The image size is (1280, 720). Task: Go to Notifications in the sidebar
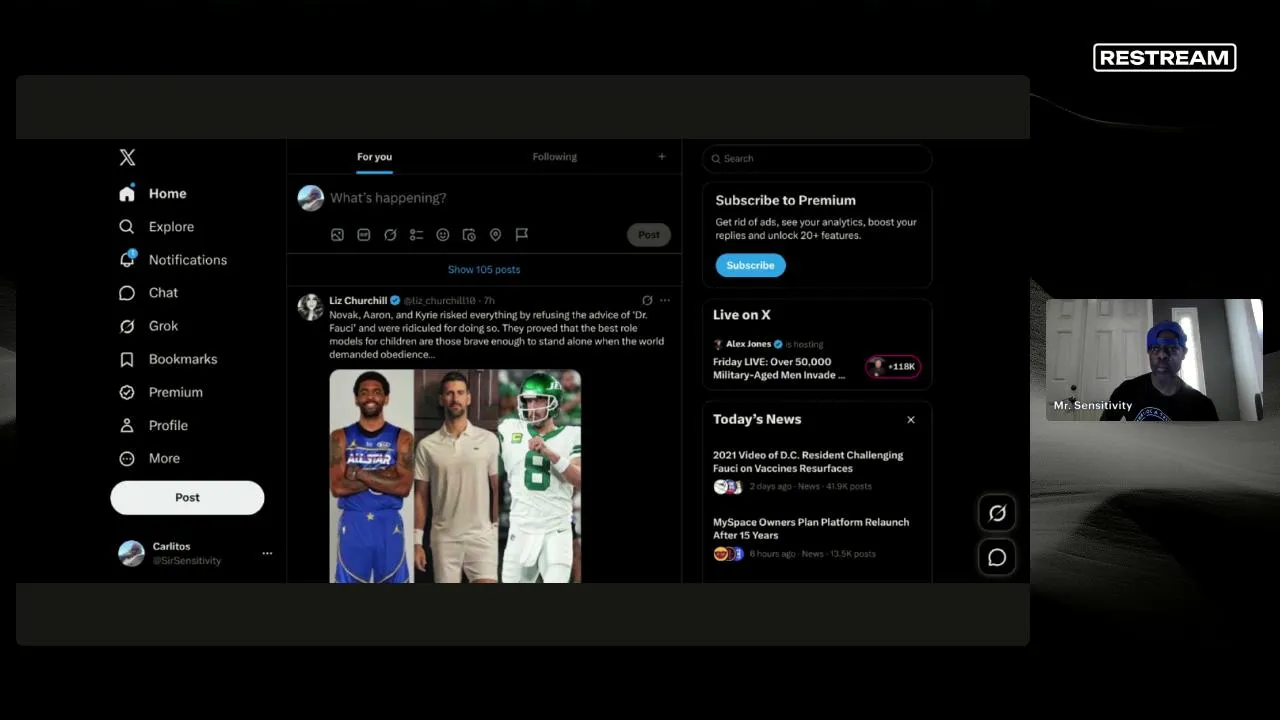pos(188,260)
